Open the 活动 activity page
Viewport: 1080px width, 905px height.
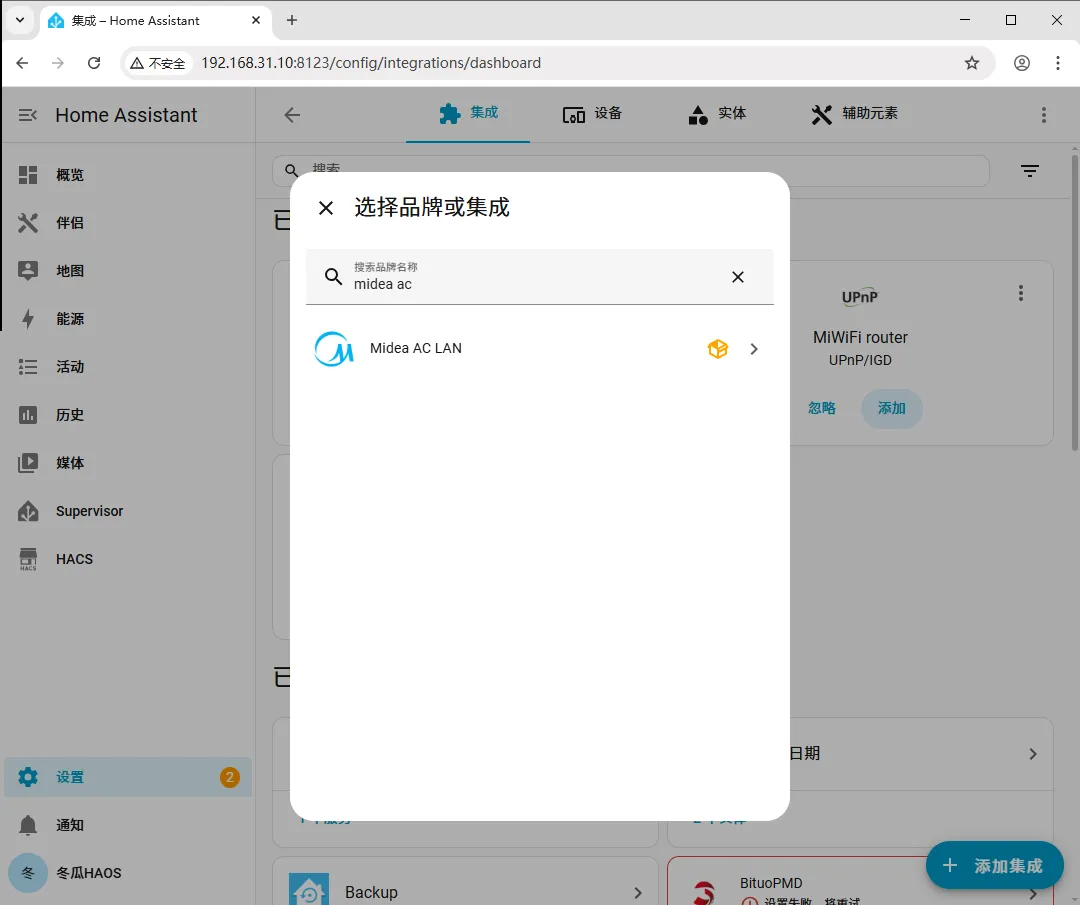click(x=127, y=367)
